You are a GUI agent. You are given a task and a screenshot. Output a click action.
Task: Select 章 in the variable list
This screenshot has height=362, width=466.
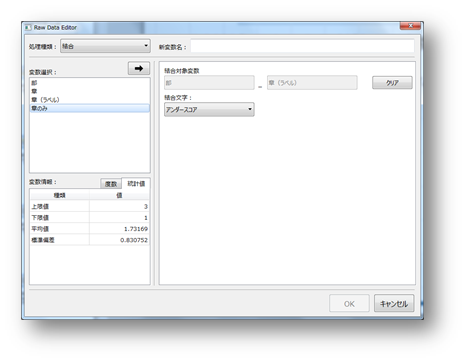coord(90,91)
